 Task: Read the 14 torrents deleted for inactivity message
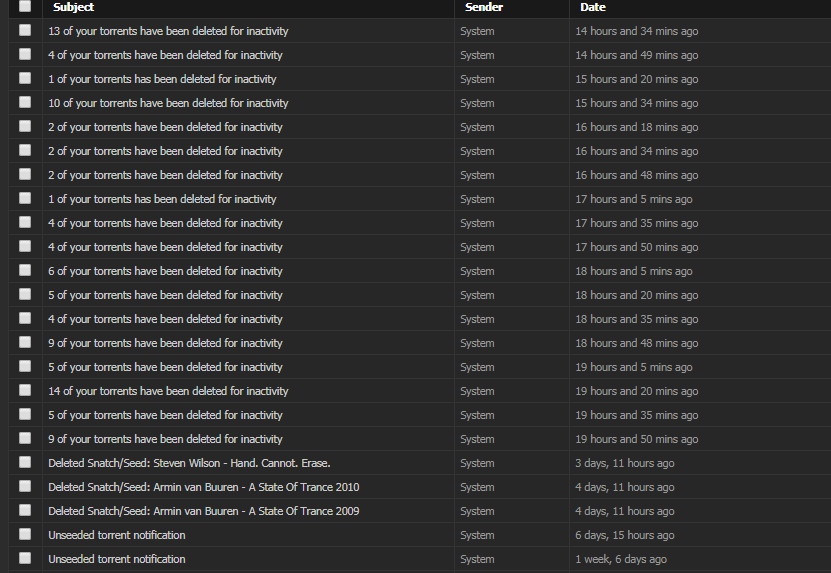[x=168, y=391]
